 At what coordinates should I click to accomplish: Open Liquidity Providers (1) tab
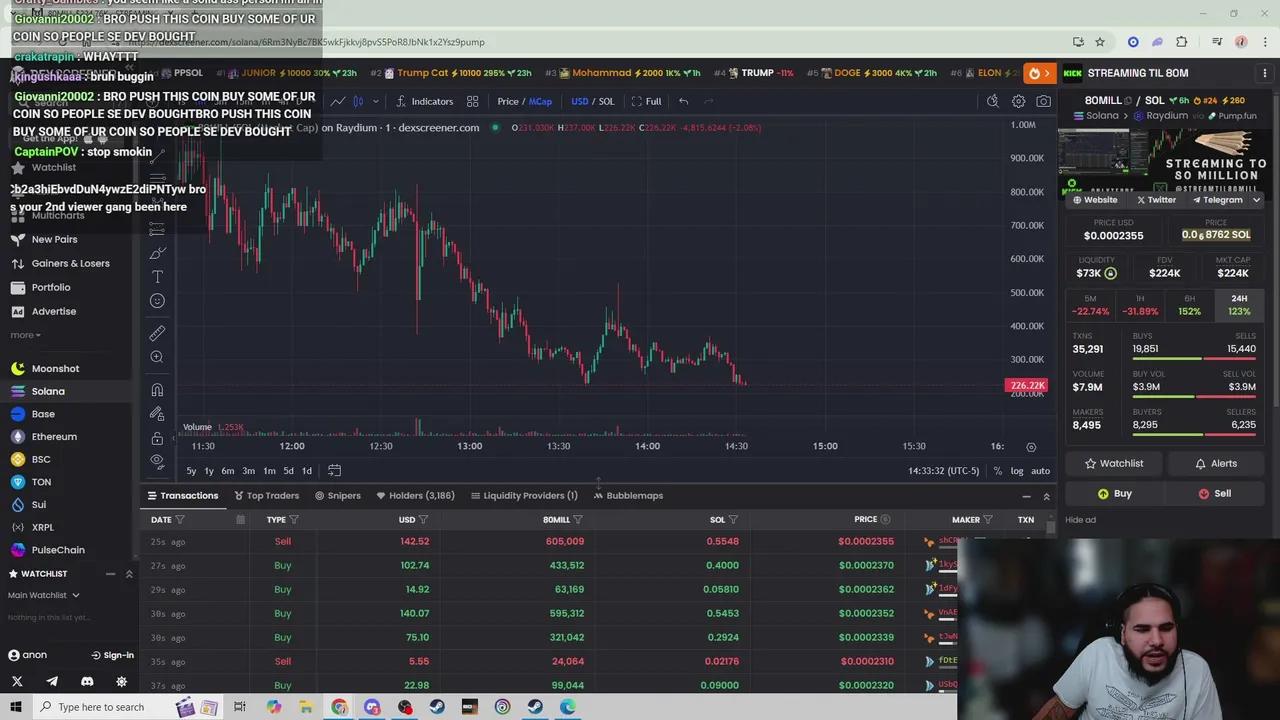pos(524,495)
